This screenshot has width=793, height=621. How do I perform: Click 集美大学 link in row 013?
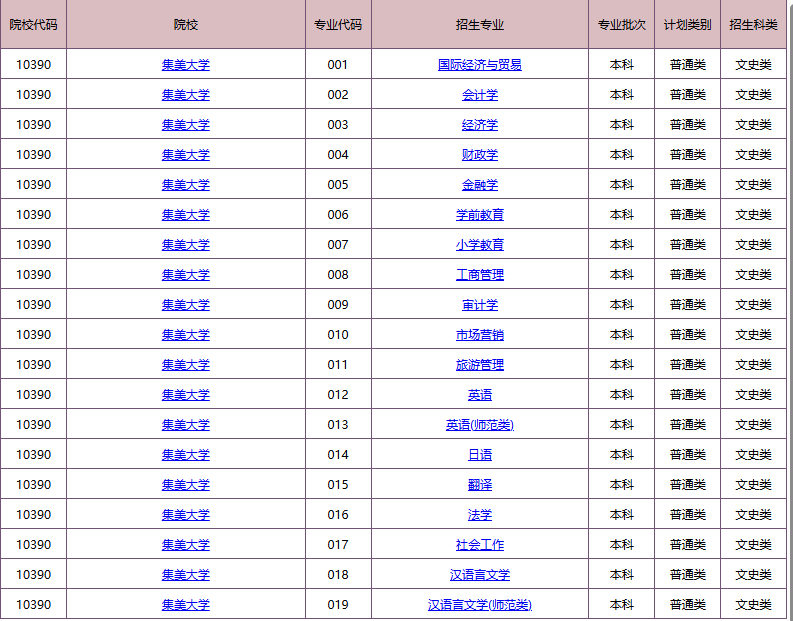tap(186, 425)
